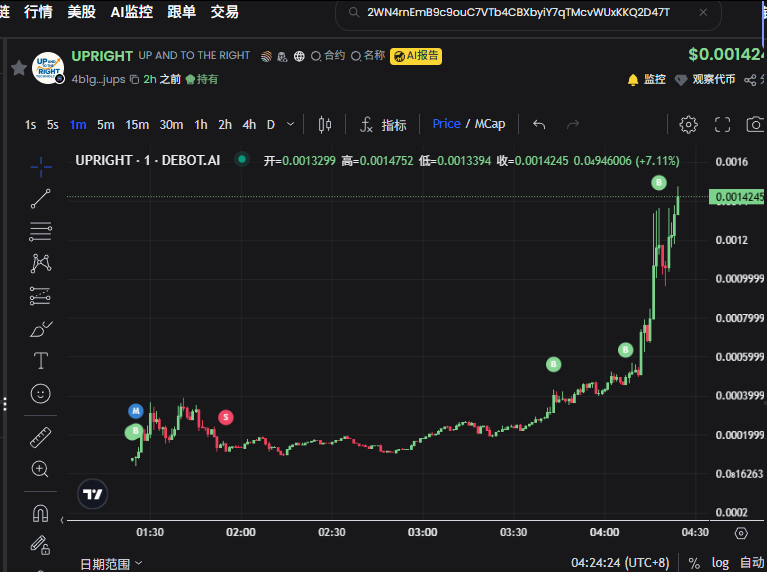The image size is (767, 572).
Task: Click the TradingView logo badge
Action: pos(92,494)
